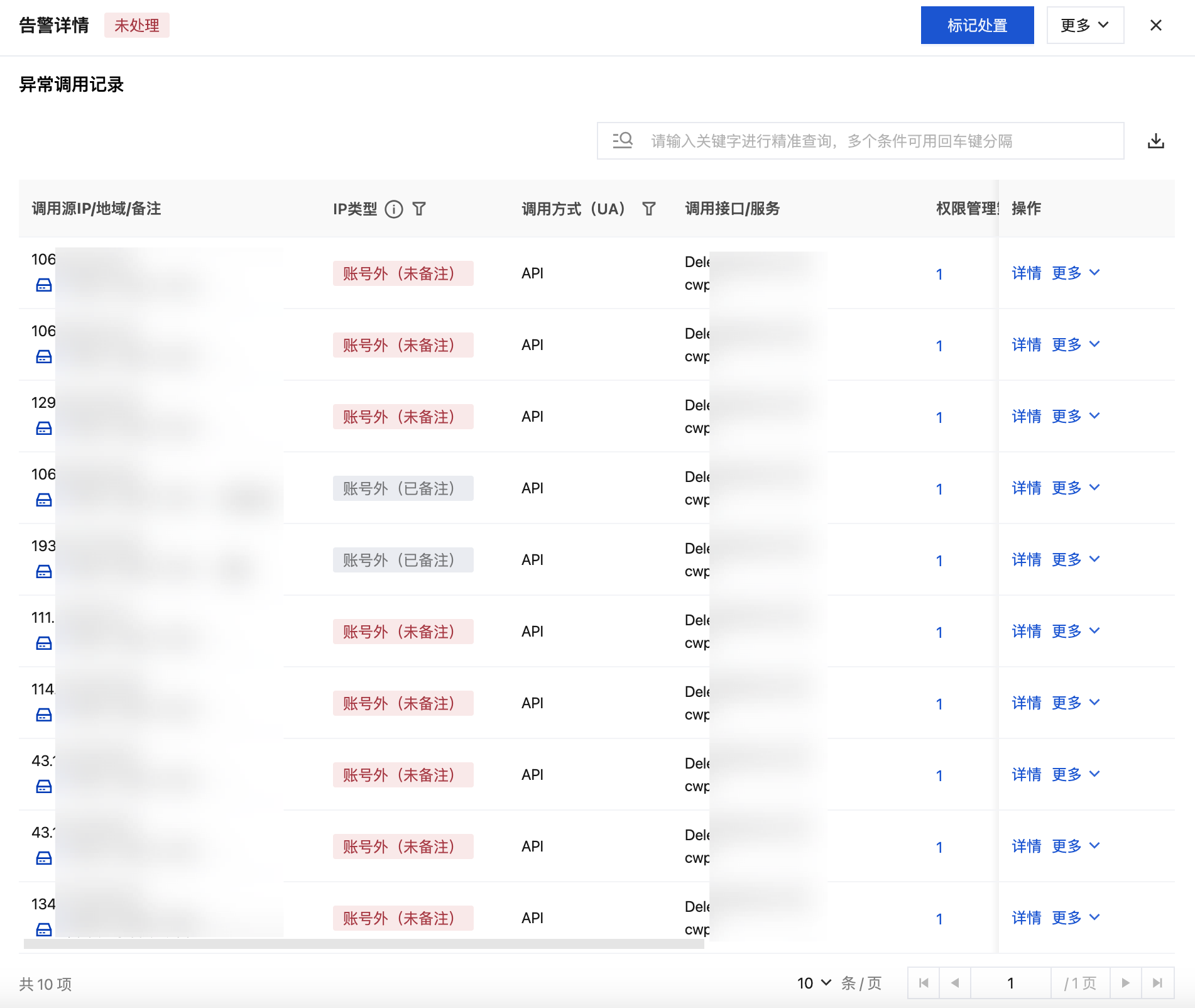1195x1008 pixels.
Task: Click the server icon in first row
Action: [x=44, y=285]
